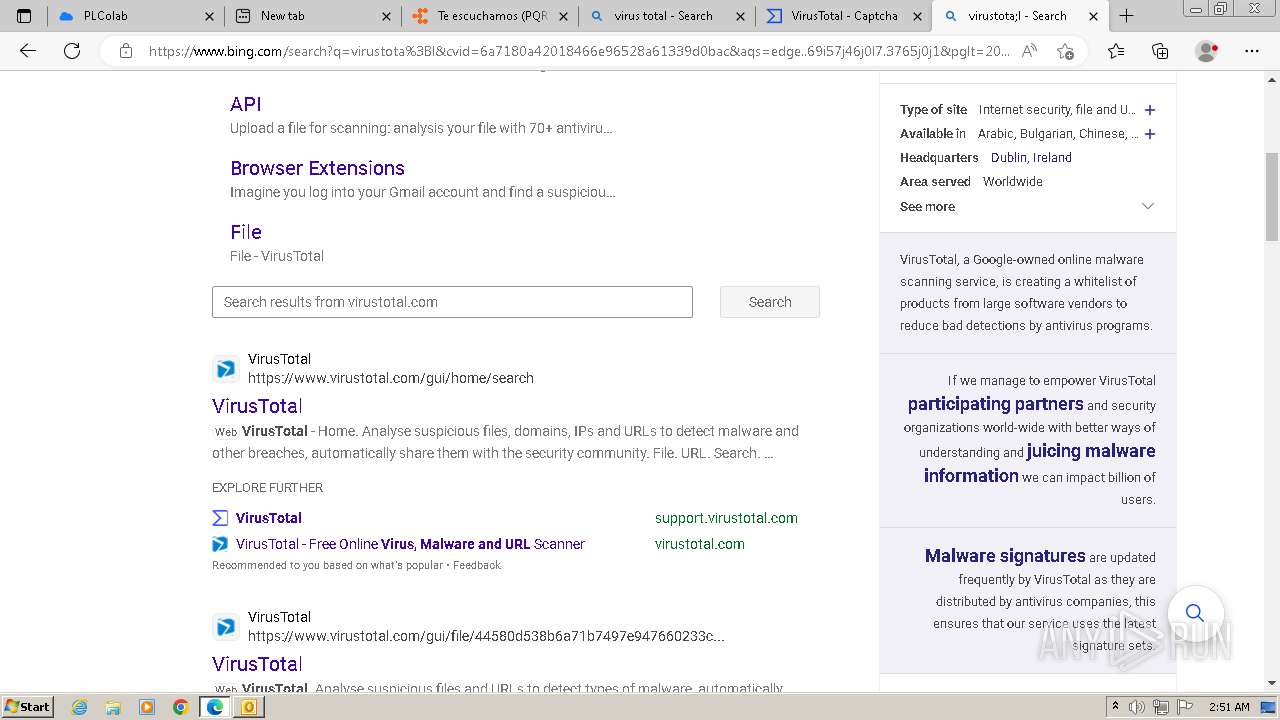The width and height of the screenshot is (1280, 720).
Task: Click 'Area served Worldwide' text
Action: (x=971, y=182)
